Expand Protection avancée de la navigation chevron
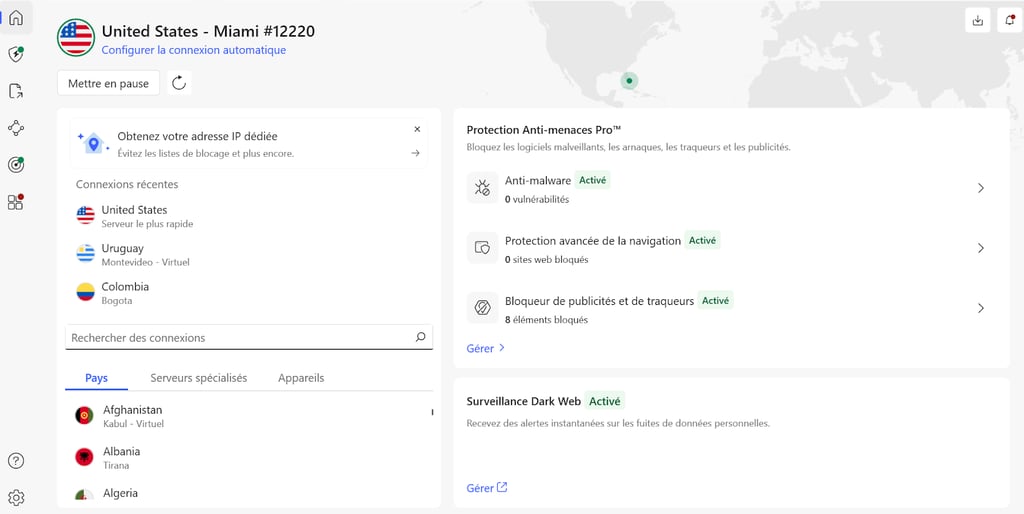Screen dimensions: 1024x514 click(x=980, y=248)
